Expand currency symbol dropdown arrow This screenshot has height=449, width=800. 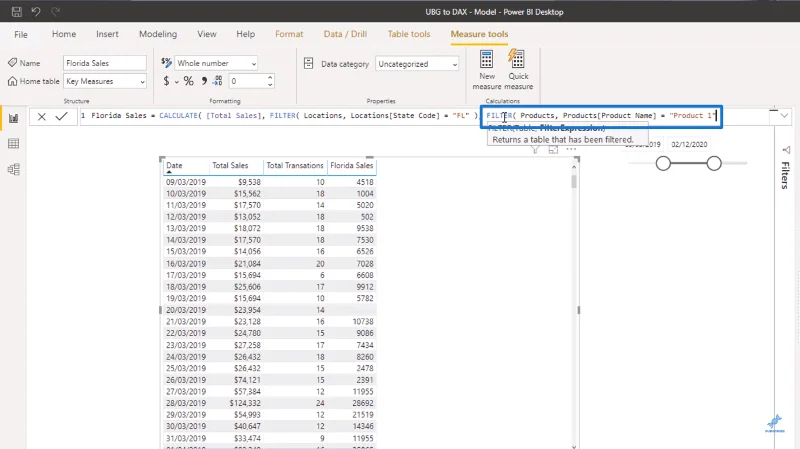pos(177,82)
